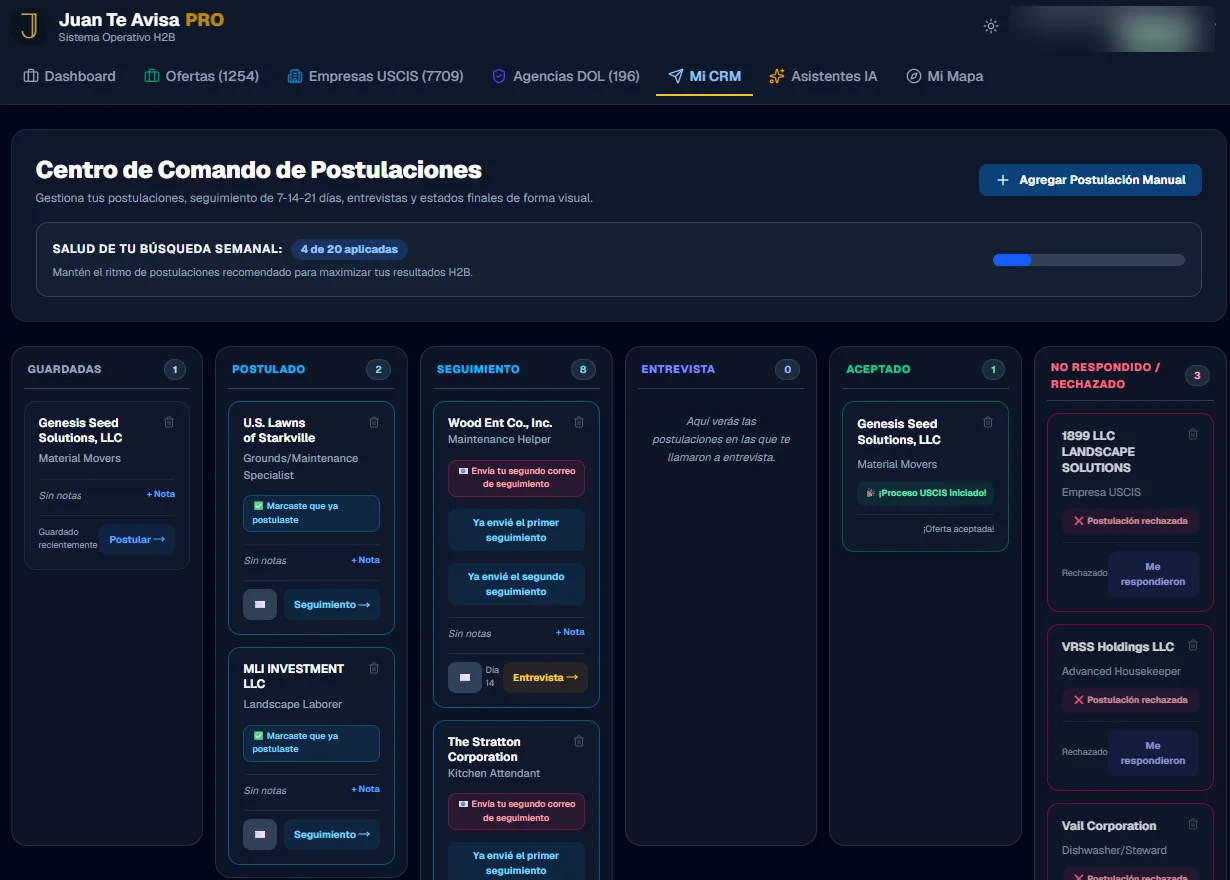Delete the VRSS Holdings LLC card
This screenshot has height=880, width=1230.
(x=1192, y=646)
